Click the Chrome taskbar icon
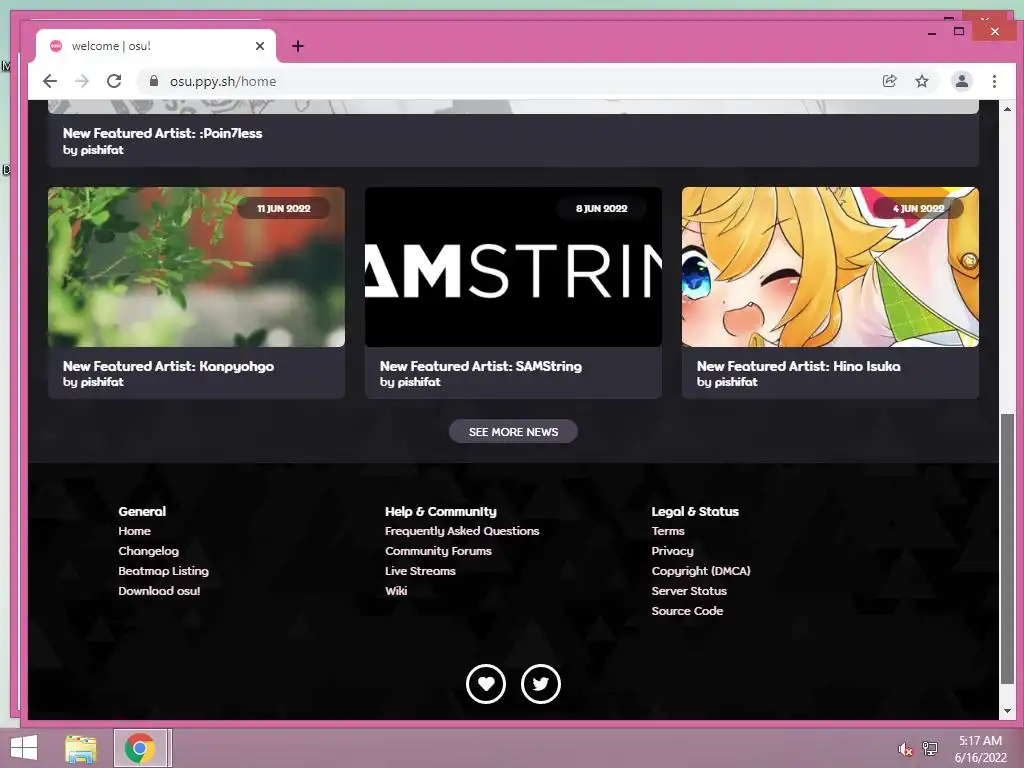Screen dimensions: 1024x768 pos(140,748)
